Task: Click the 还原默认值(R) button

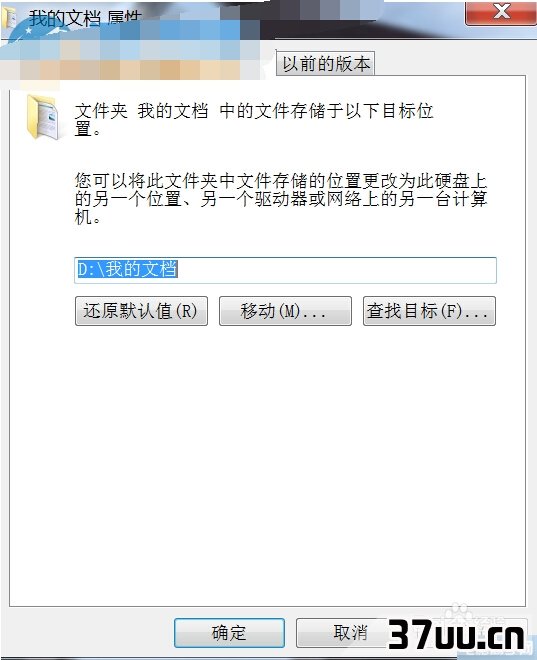Action: (x=141, y=311)
